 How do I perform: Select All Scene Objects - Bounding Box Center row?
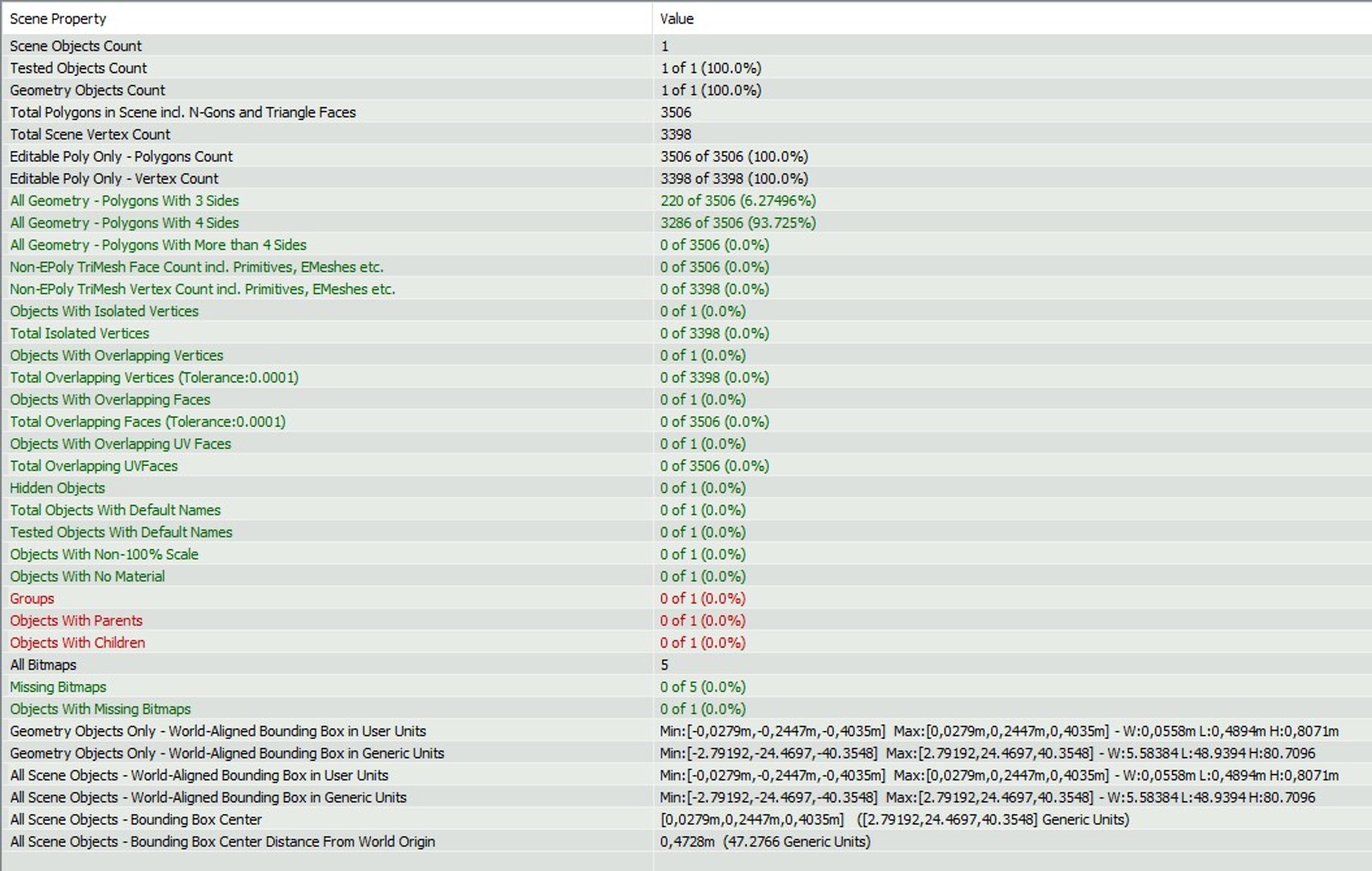tap(686, 819)
